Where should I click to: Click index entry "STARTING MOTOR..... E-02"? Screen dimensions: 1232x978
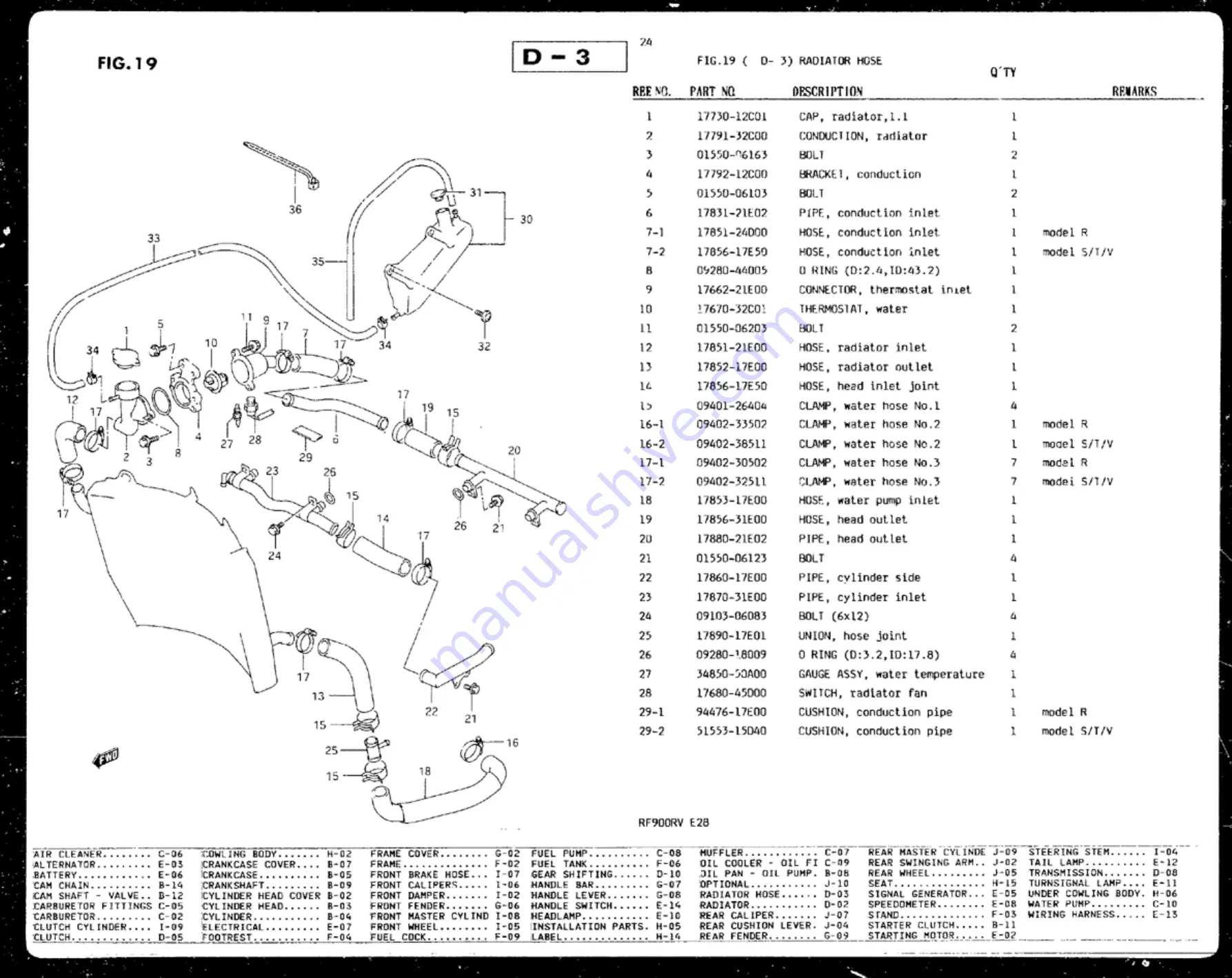(942, 935)
